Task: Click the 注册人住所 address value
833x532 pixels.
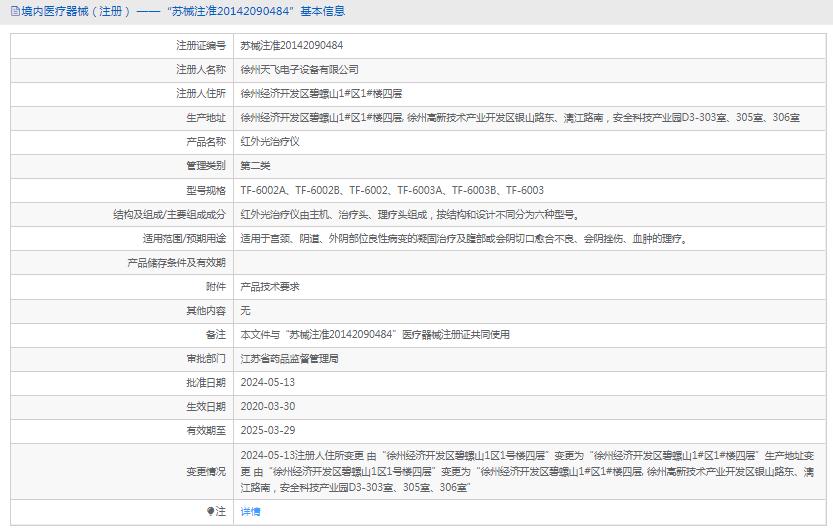Action: coord(321,94)
